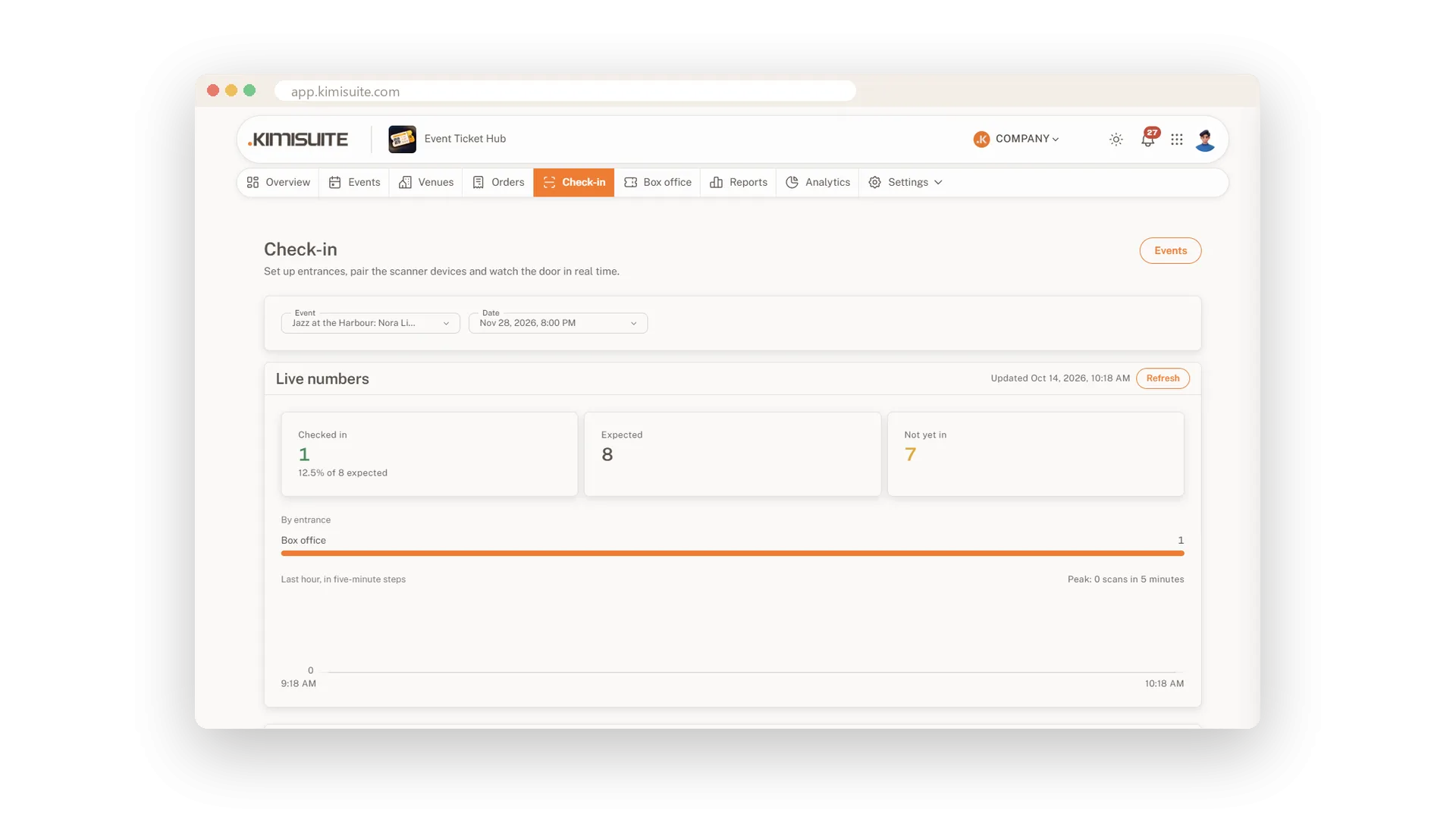Image resolution: width=1456 pixels, height=819 pixels.
Task: Expand the COMPANY switcher dropdown
Action: pyautogui.click(x=1016, y=140)
